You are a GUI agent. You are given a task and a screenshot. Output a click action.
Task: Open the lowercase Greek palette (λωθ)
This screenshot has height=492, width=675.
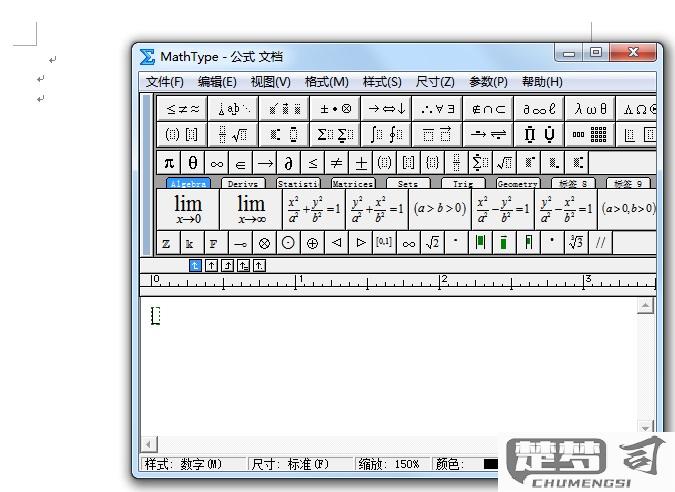click(590, 109)
